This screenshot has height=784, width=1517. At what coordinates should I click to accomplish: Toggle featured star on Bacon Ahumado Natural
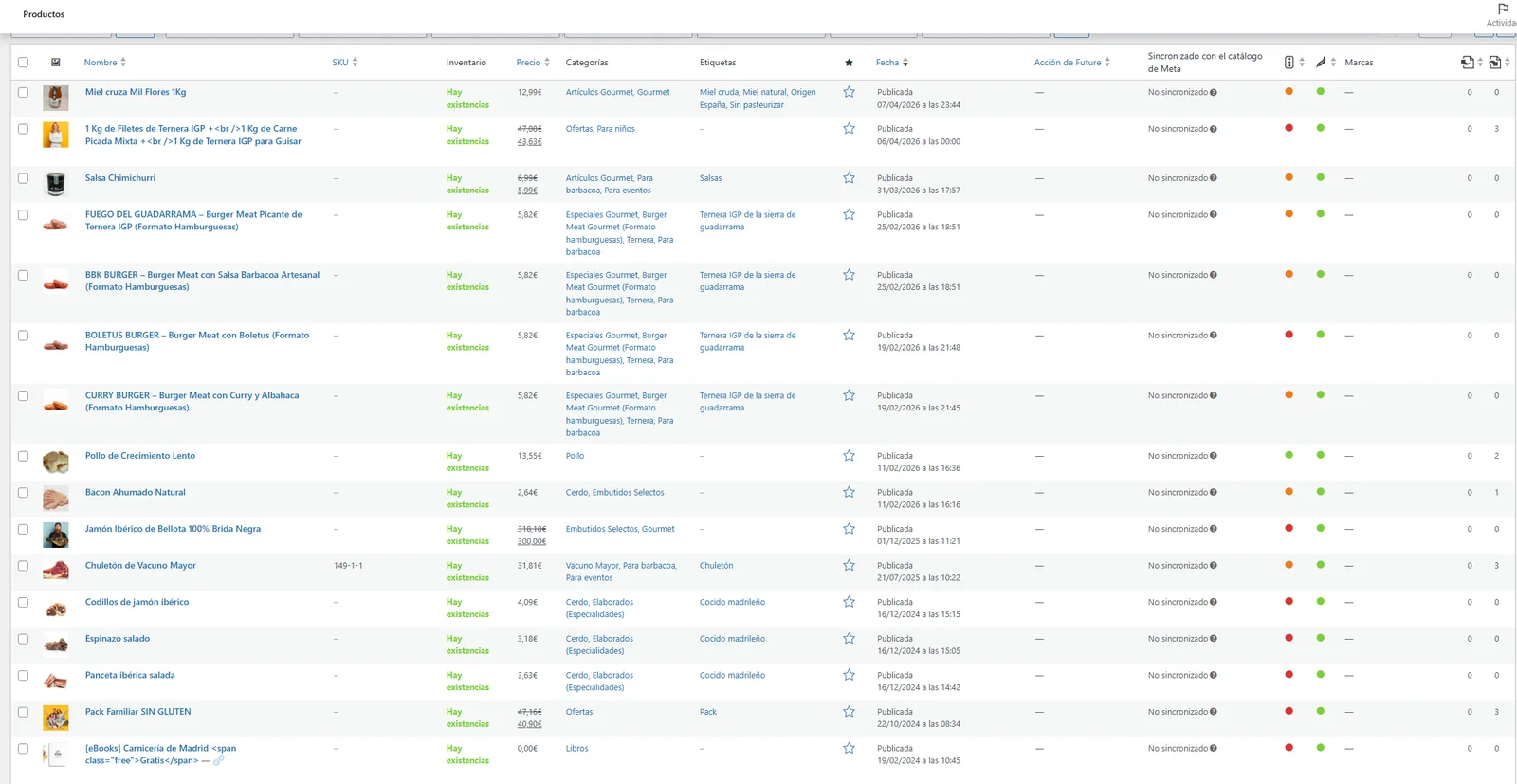tap(849, 493)
